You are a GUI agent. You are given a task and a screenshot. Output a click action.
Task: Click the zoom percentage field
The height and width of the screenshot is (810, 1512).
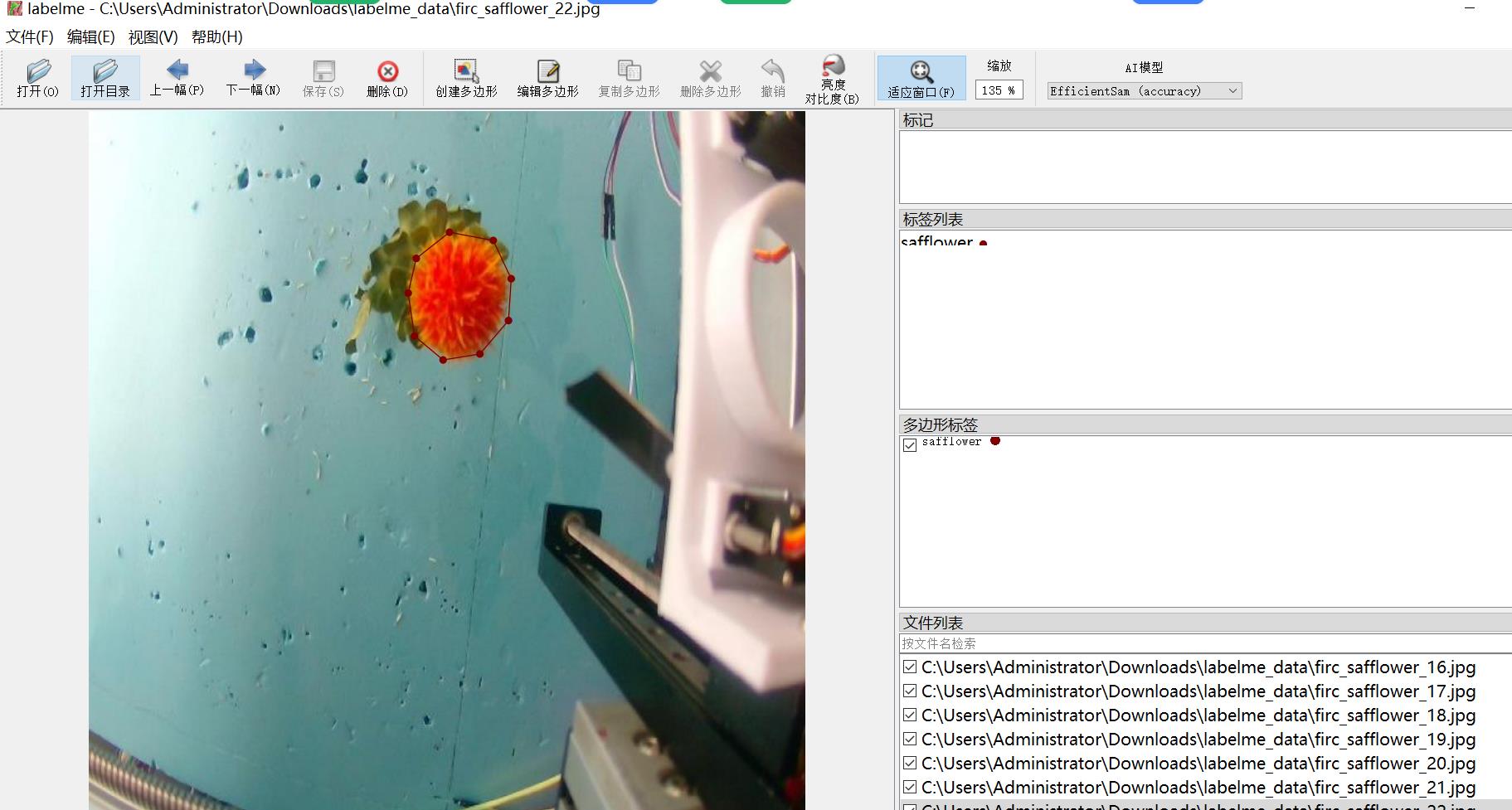[x=999, y=90]
